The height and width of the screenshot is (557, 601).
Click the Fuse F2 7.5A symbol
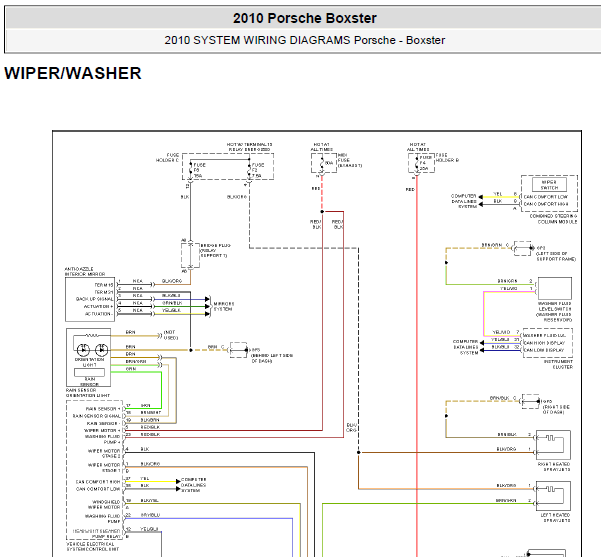tap(249, 170)
